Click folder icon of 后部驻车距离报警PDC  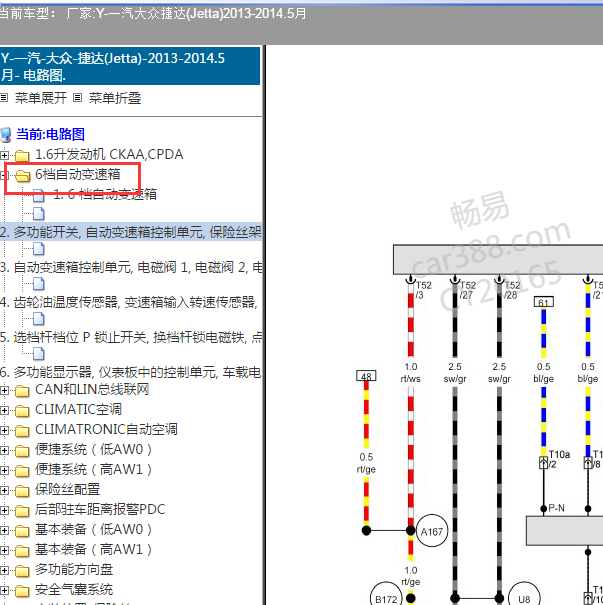[22, 511]
